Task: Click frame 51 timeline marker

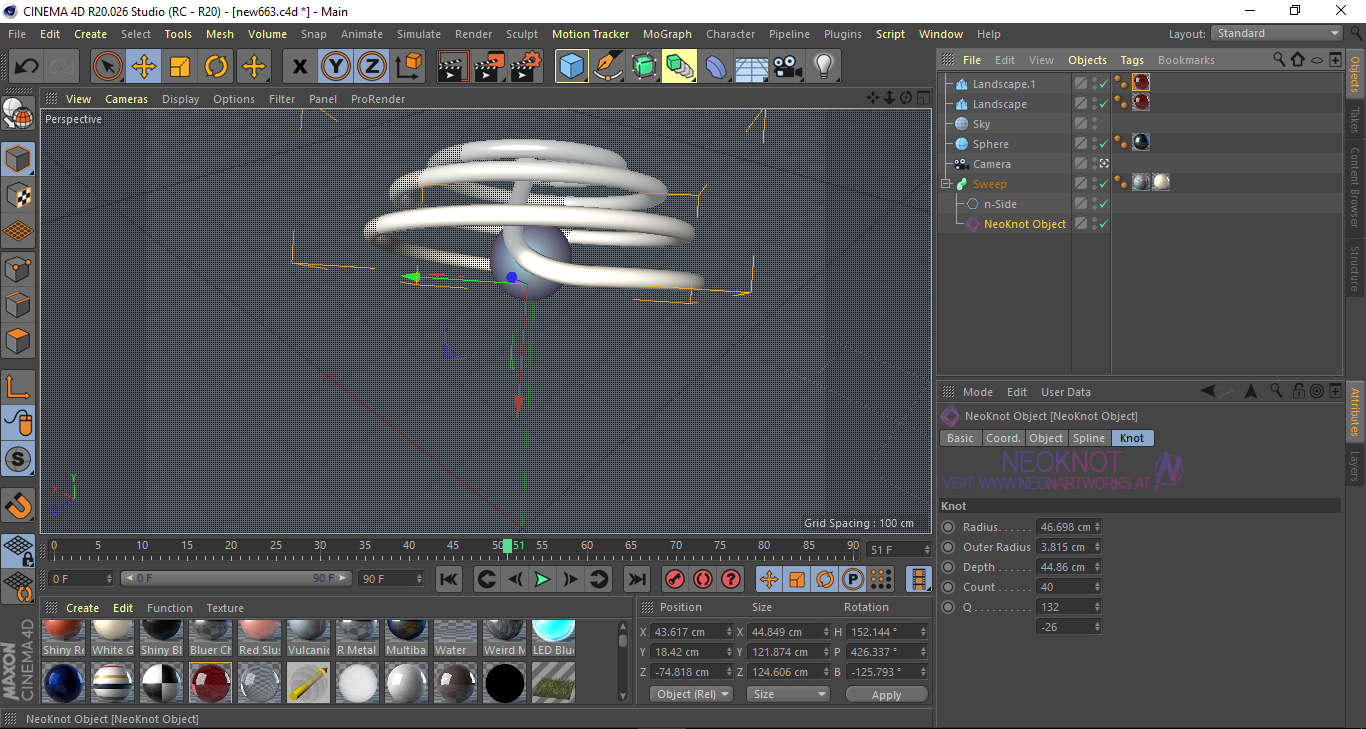Action: pos(508,546)
